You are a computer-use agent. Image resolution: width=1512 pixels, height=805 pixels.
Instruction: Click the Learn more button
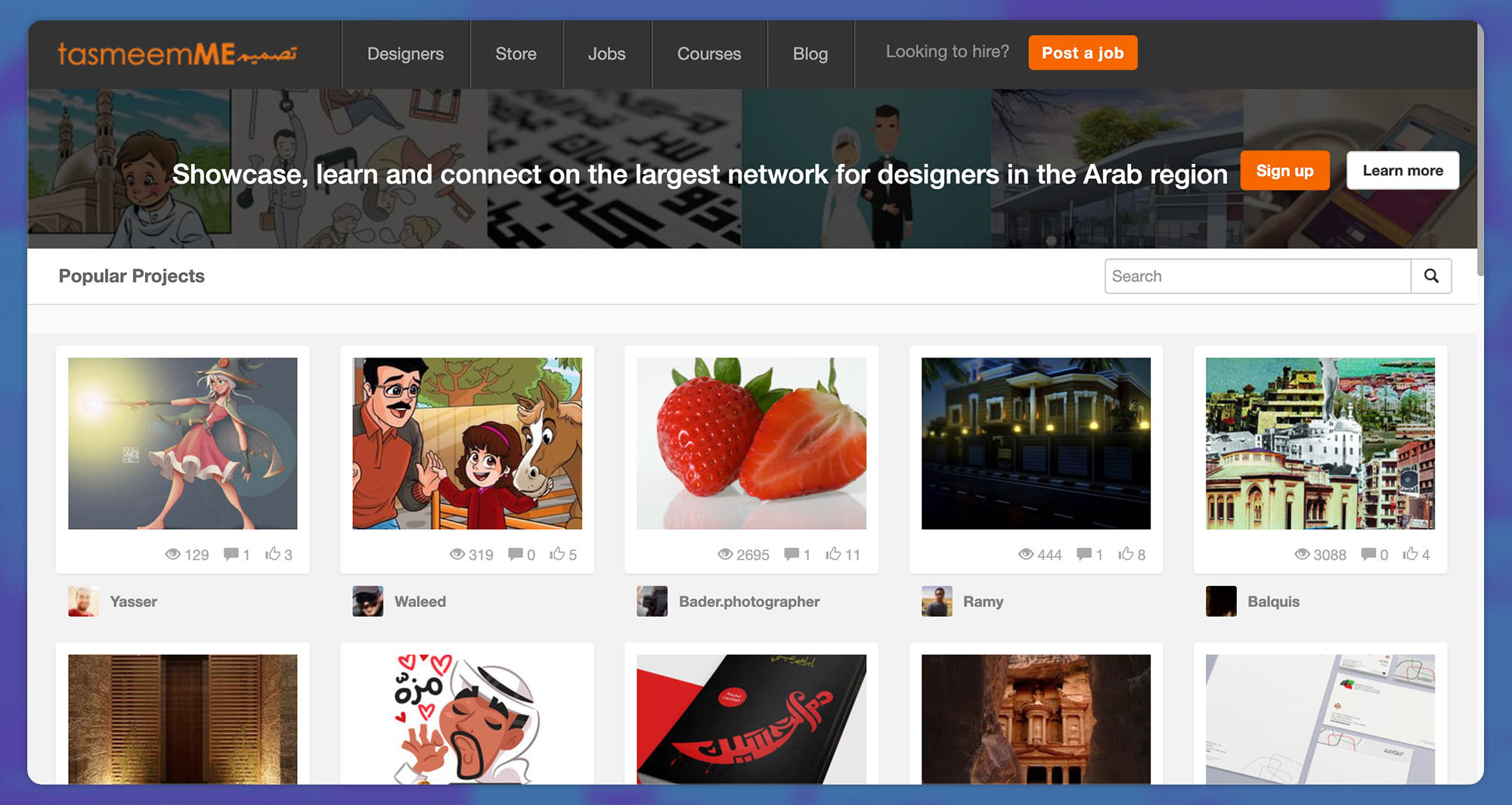point(1402,171)
